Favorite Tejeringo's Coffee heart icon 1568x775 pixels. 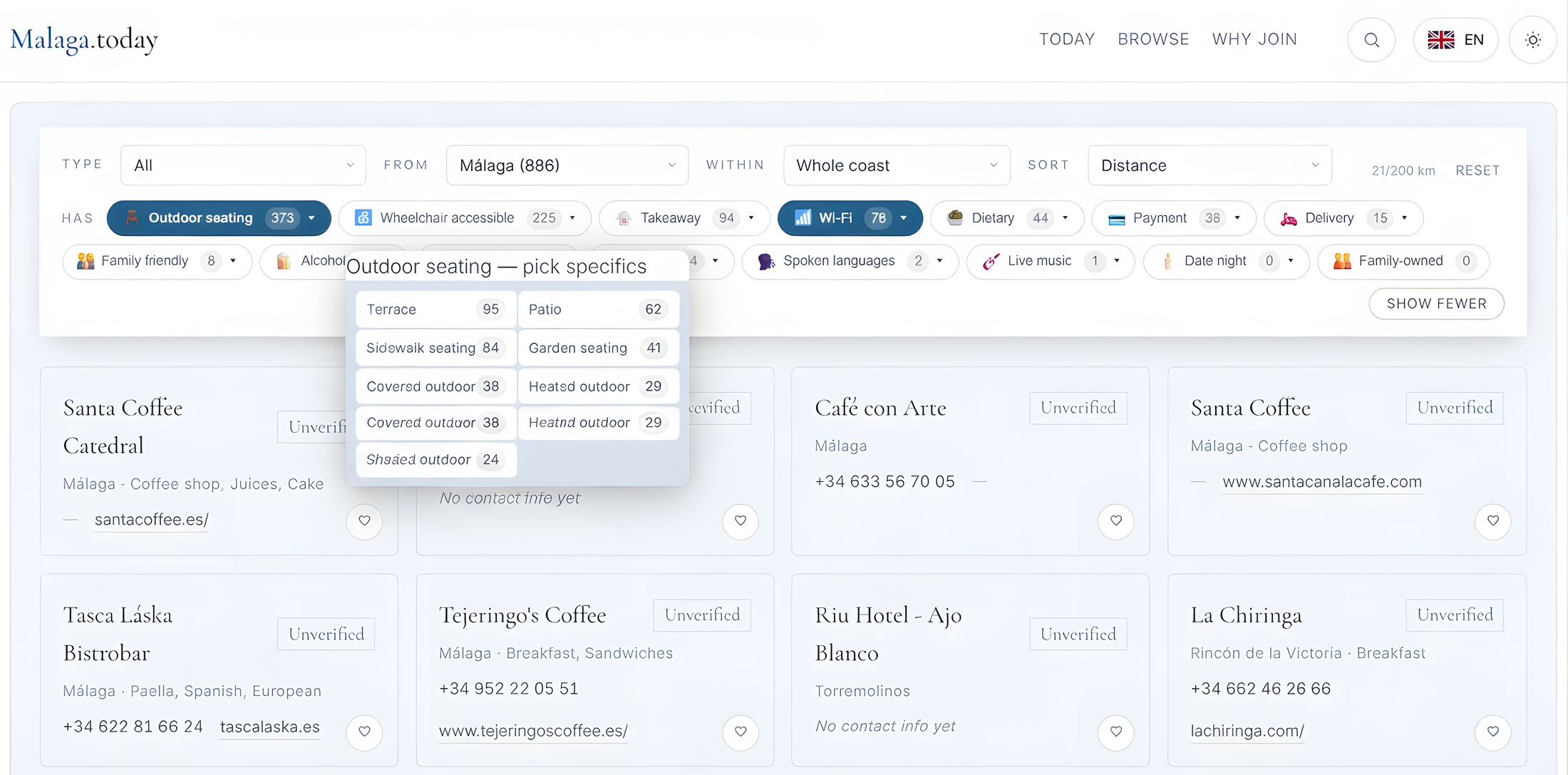741,732
